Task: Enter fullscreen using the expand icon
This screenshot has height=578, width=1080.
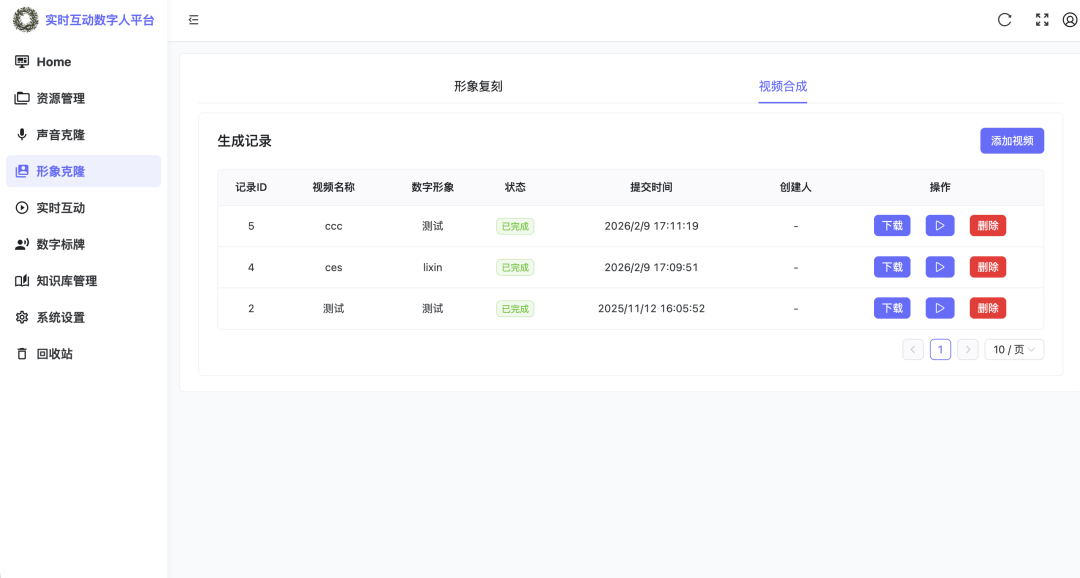Action: click(1042, 19)
